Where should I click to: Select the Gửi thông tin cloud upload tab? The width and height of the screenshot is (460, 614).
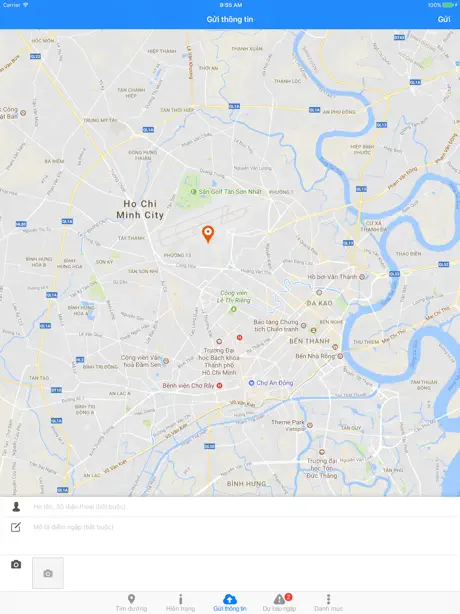tap(230, 603)
